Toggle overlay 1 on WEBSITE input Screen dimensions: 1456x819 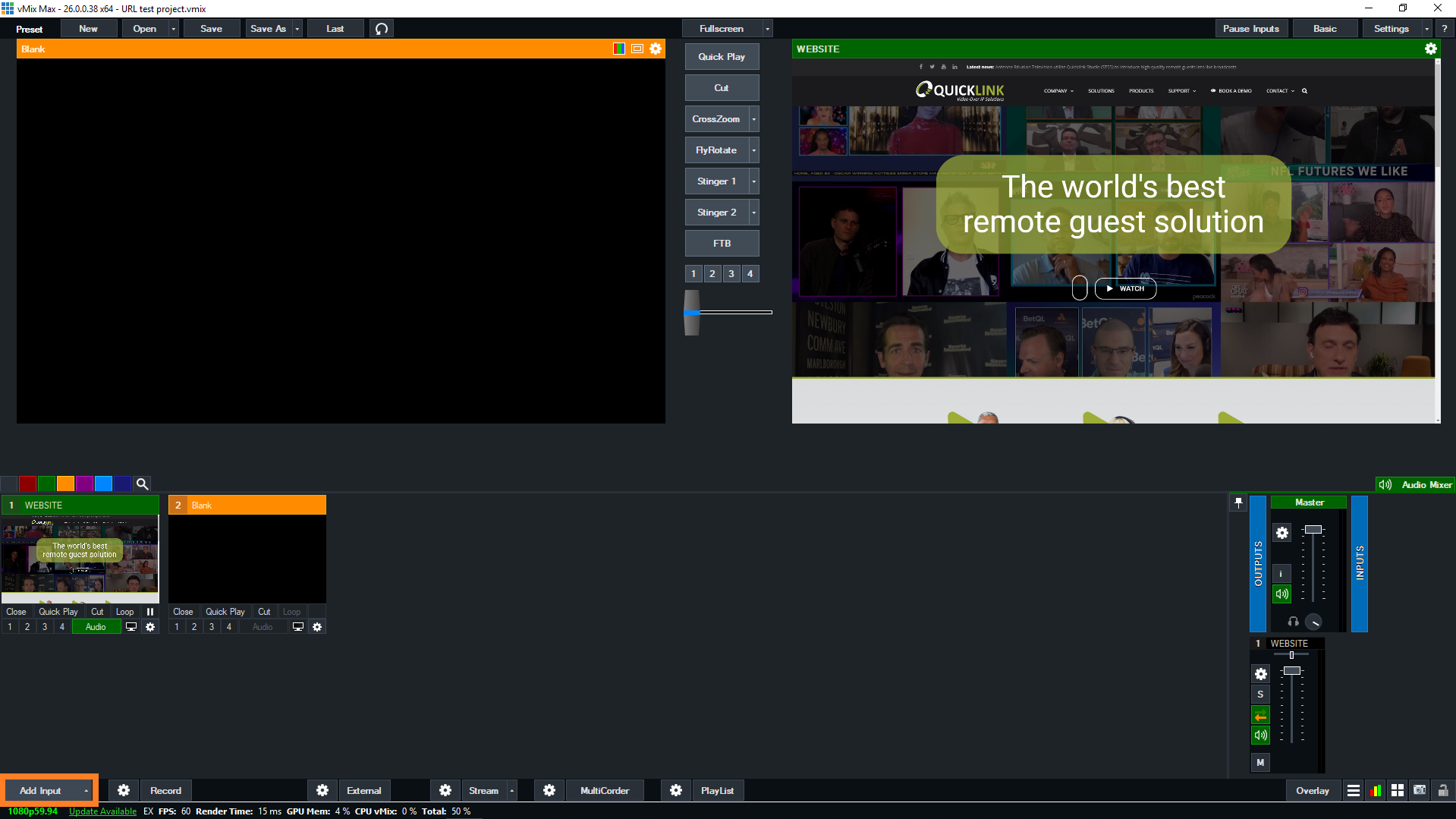click(x=10, y=627)
